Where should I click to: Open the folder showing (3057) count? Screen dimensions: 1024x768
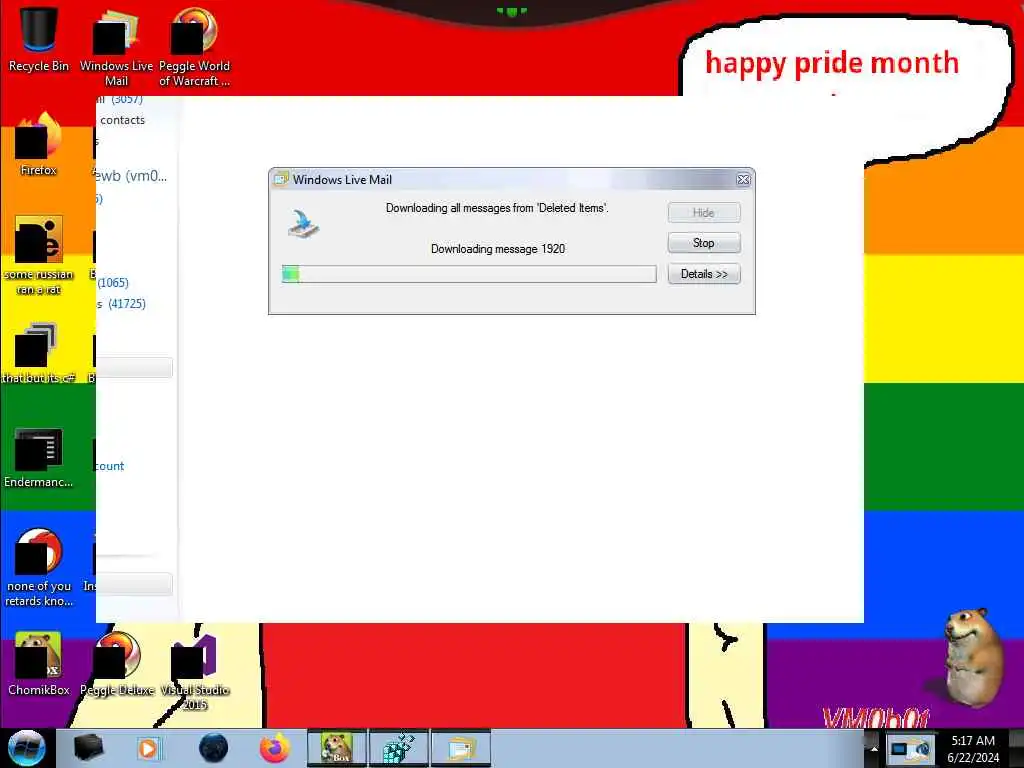[x=120, y=100]
